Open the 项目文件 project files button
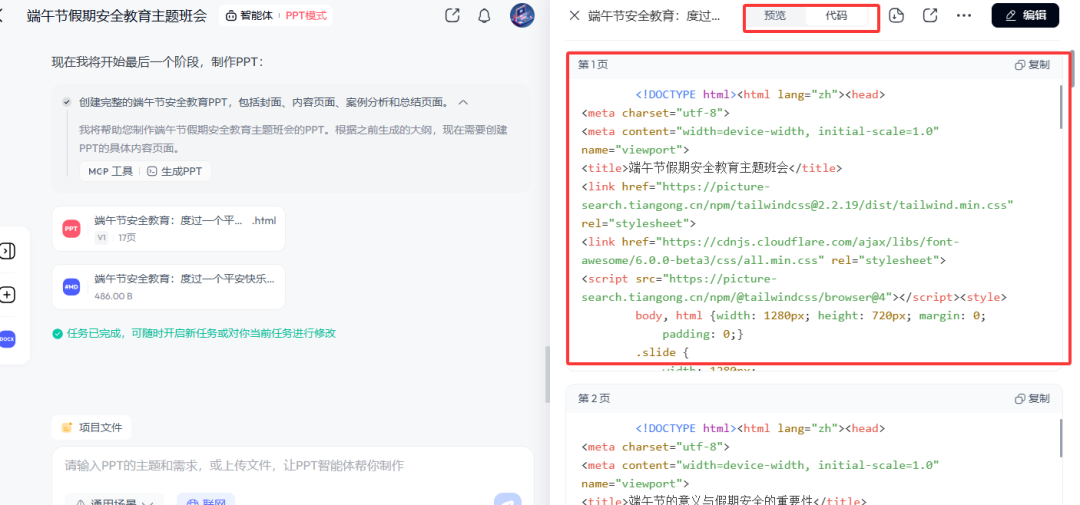The image size is (1080, 505). pyautogui.click(x=92, y=427)
